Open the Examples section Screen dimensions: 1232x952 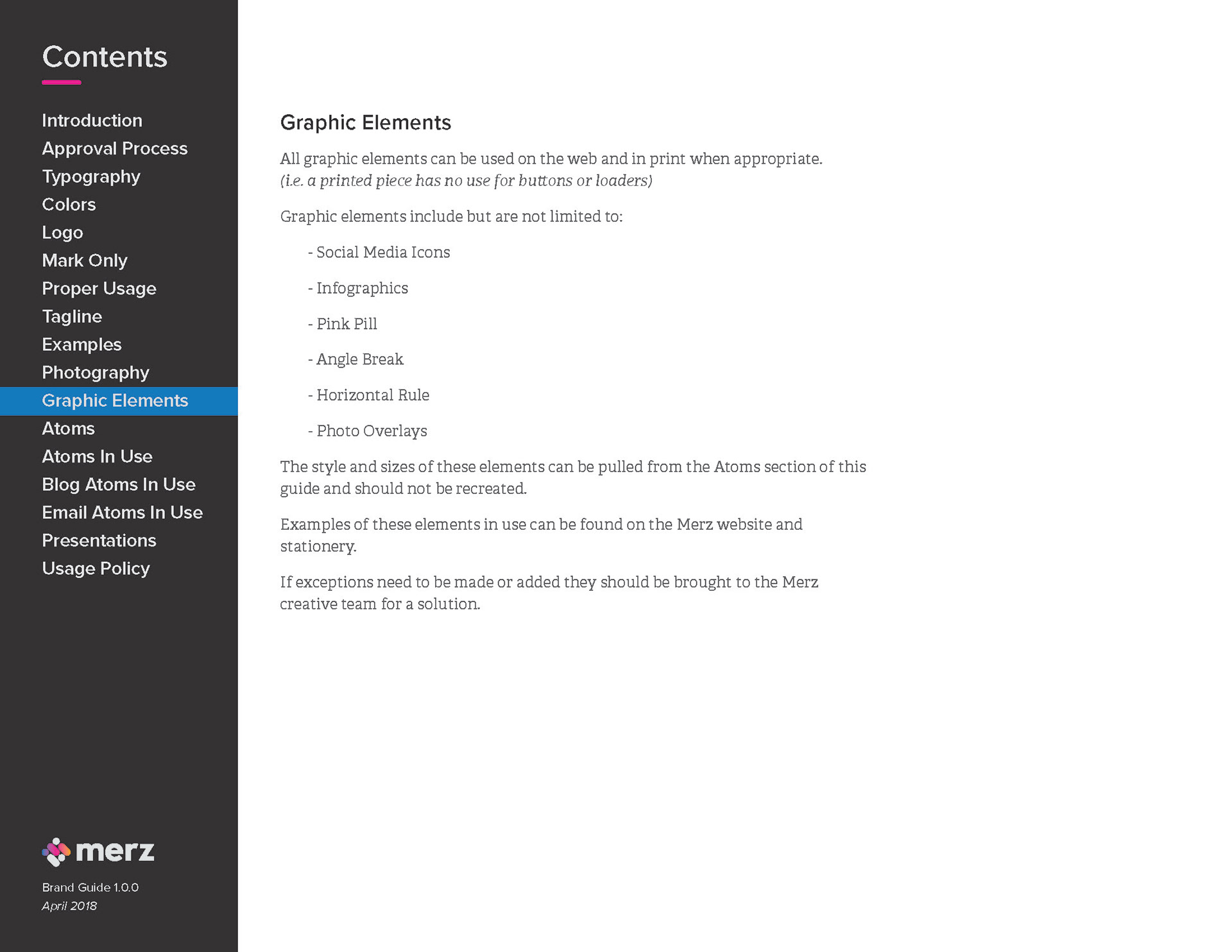click(x=81, y=344)
